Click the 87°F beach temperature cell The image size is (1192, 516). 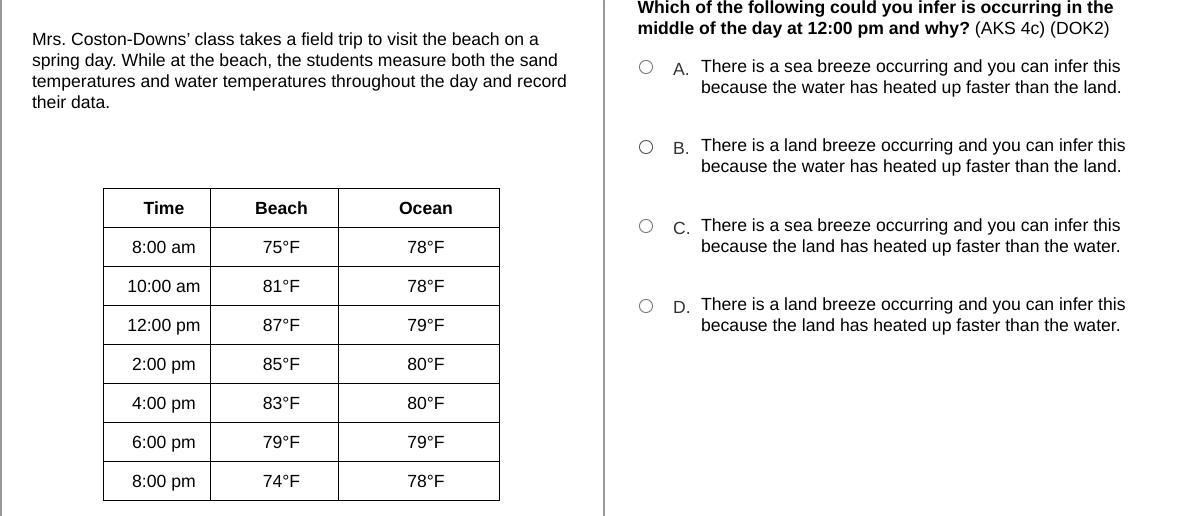pyautogui.click(x=274, y=325)
